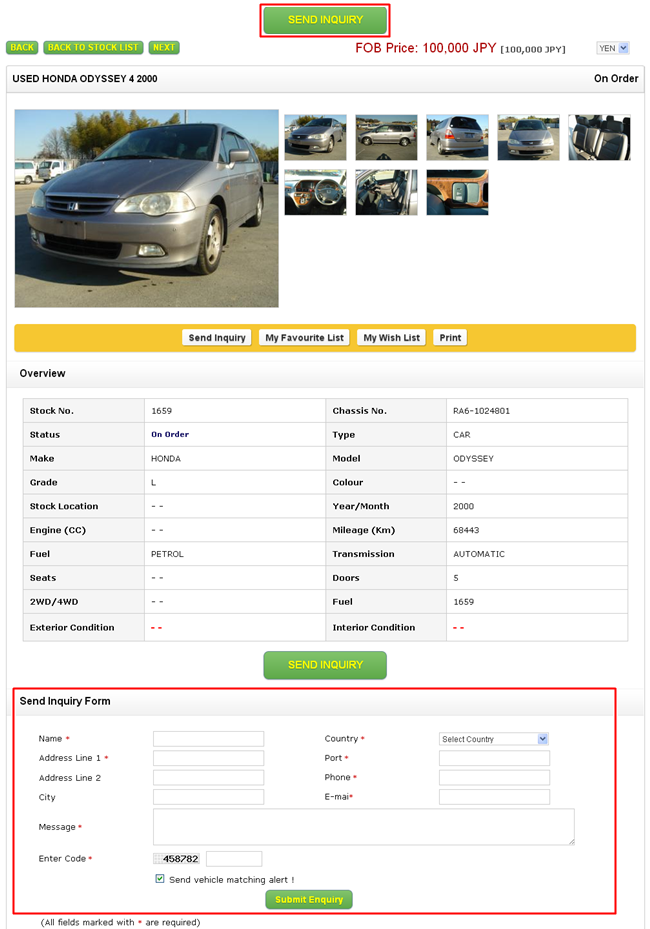
Task: Click the ODYSSEY model value
Action: coord(473,459)
